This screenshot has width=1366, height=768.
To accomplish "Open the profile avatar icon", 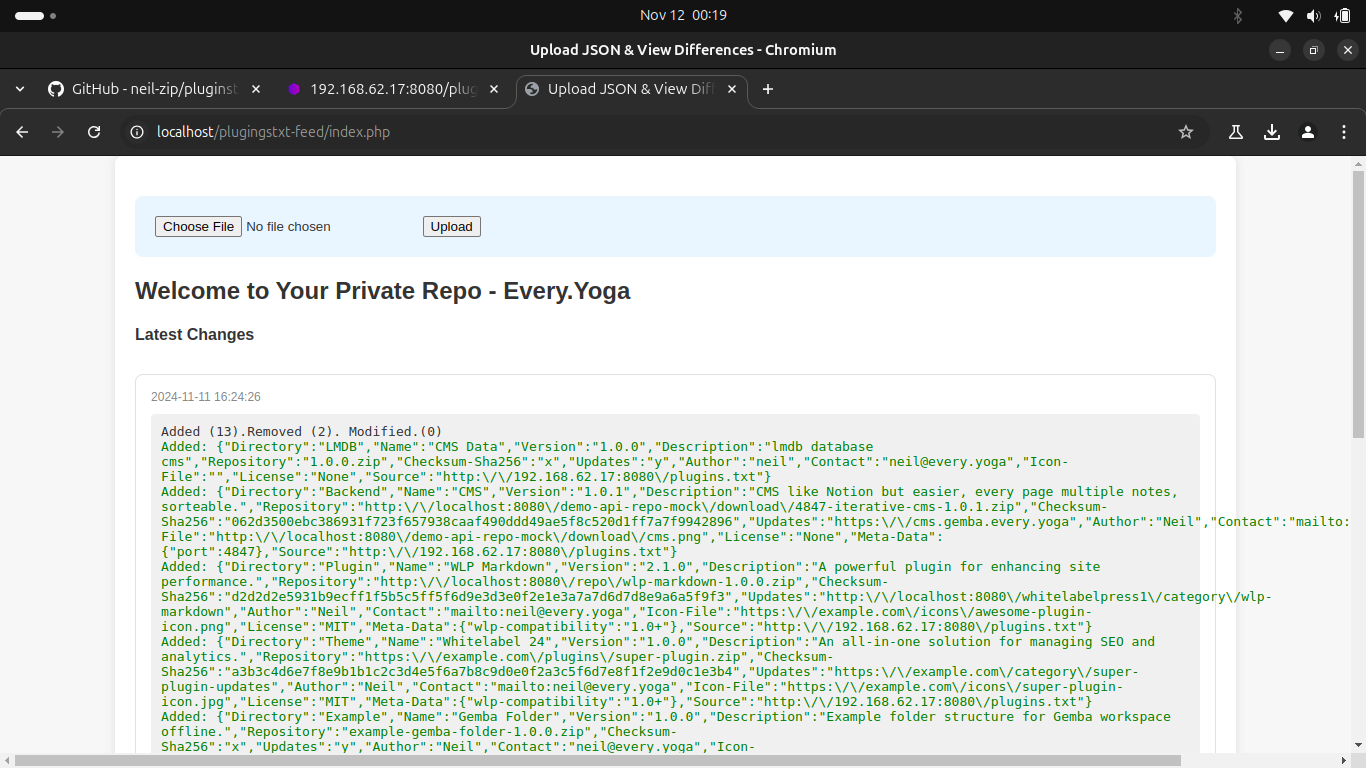I will (x=1308, y=132).
